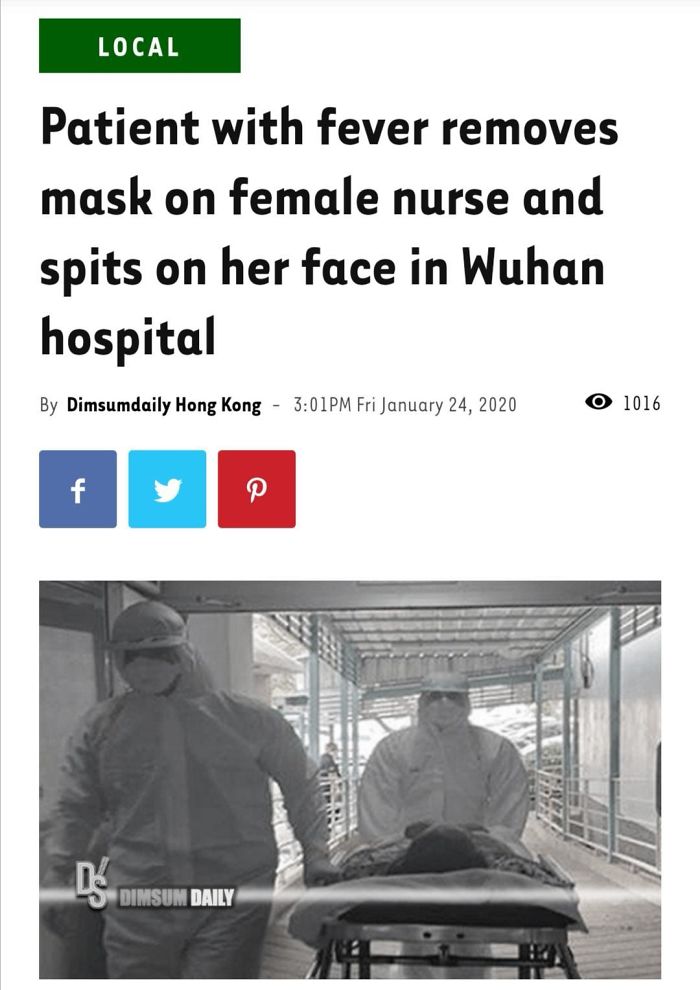Open author link Dimsumdaily Hong Kong
The height and width of the screenshot is (990, 700).
(163, 405)
